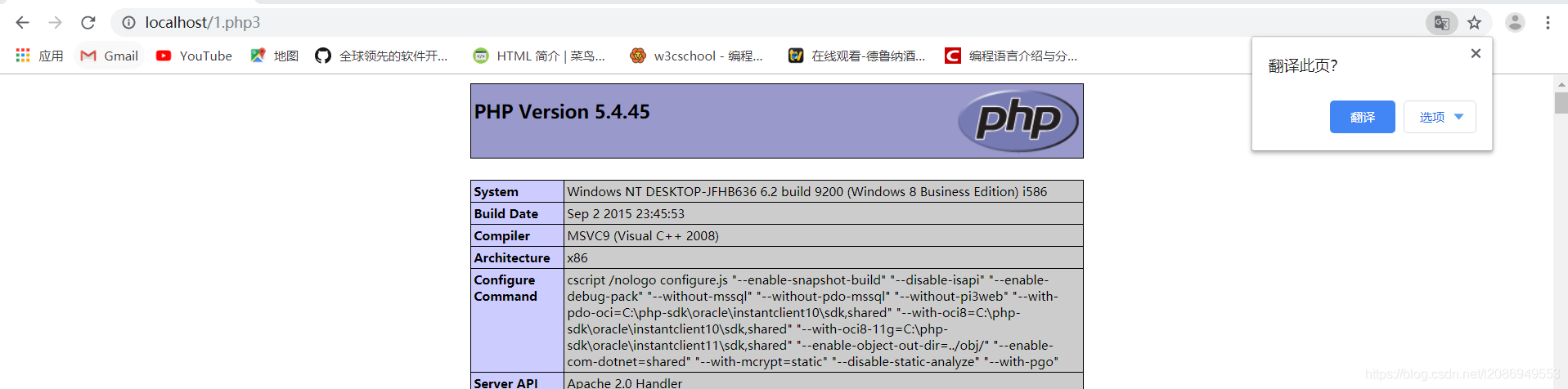Image resolution: width=1568 pixels, height=389 pixels.
Task: Open the 在线观看-德鲁纳酒 bookmark
Action: pos(856,56)
